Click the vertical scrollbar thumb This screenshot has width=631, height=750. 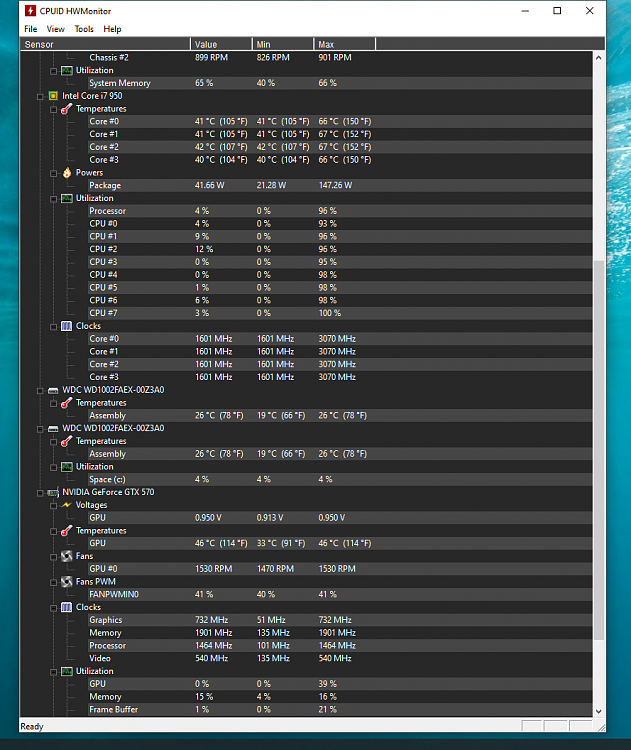(598, 450)
